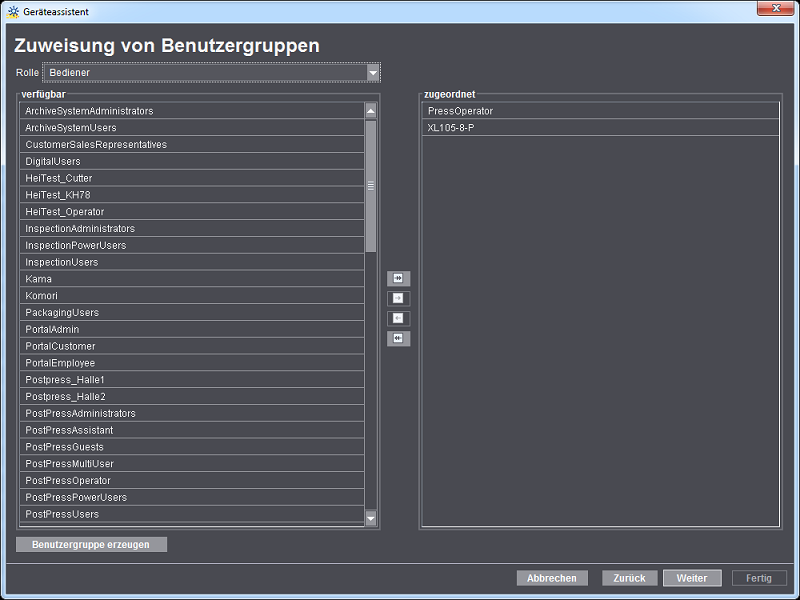
Task: Click the Rolle combo box showing Bediener
Action: [204, 73]
